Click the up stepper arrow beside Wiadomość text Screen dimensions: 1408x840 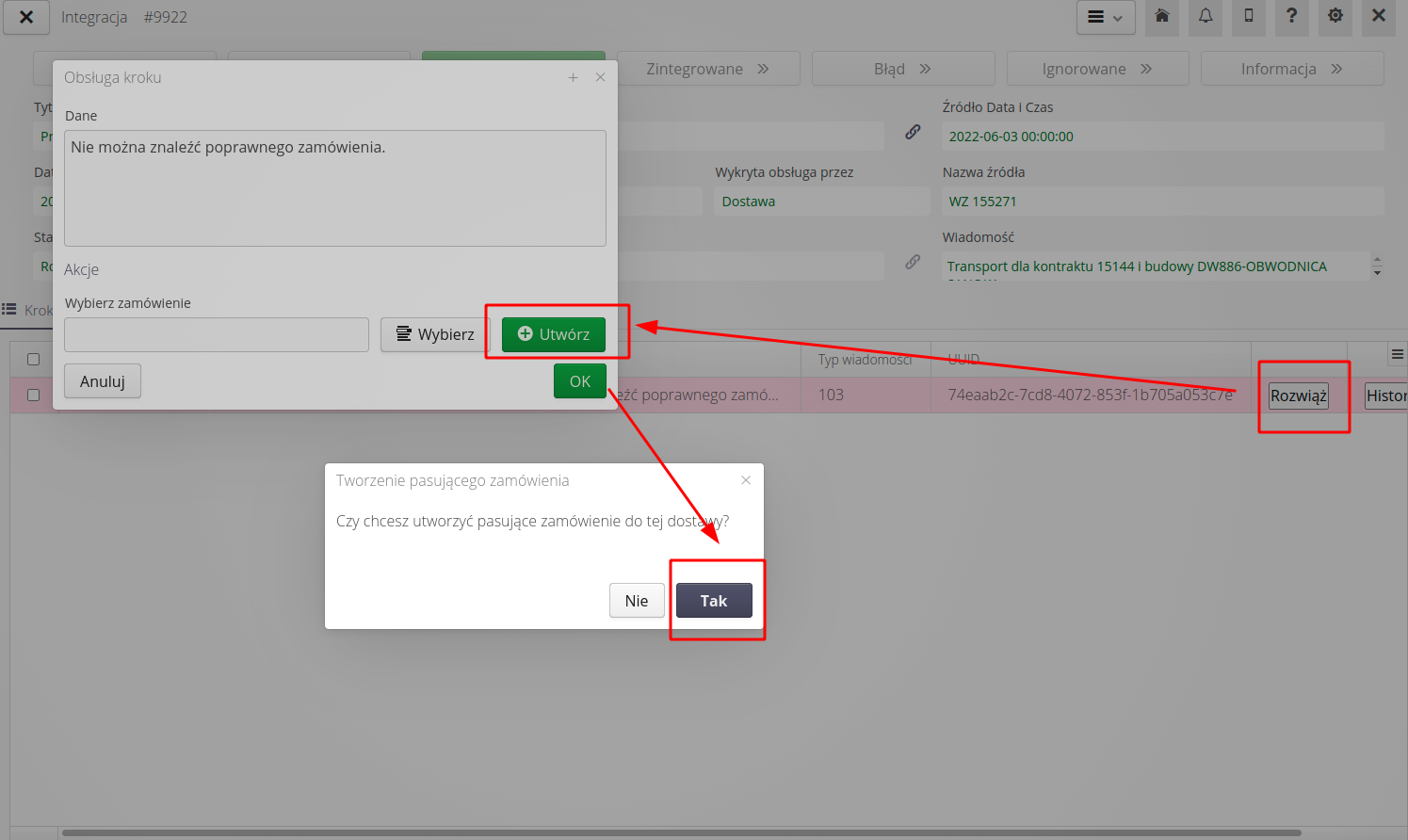pos(1377,260)
